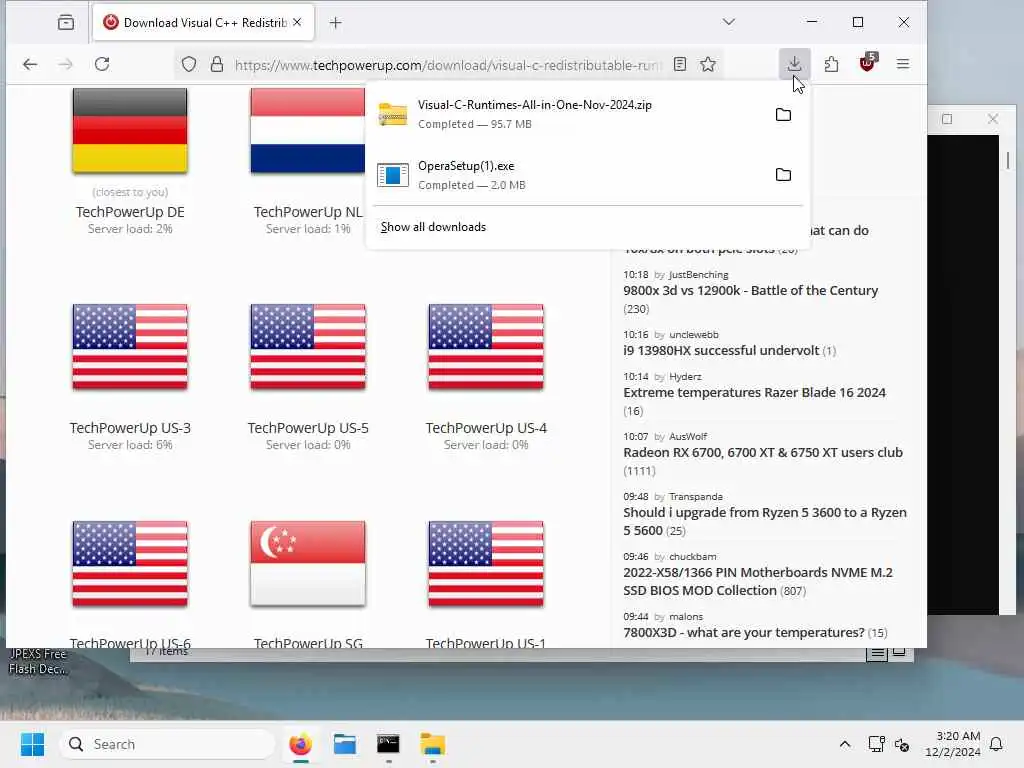
Task: Show OperaSetup(1).exe in its folder
Action: coord(783,175)
